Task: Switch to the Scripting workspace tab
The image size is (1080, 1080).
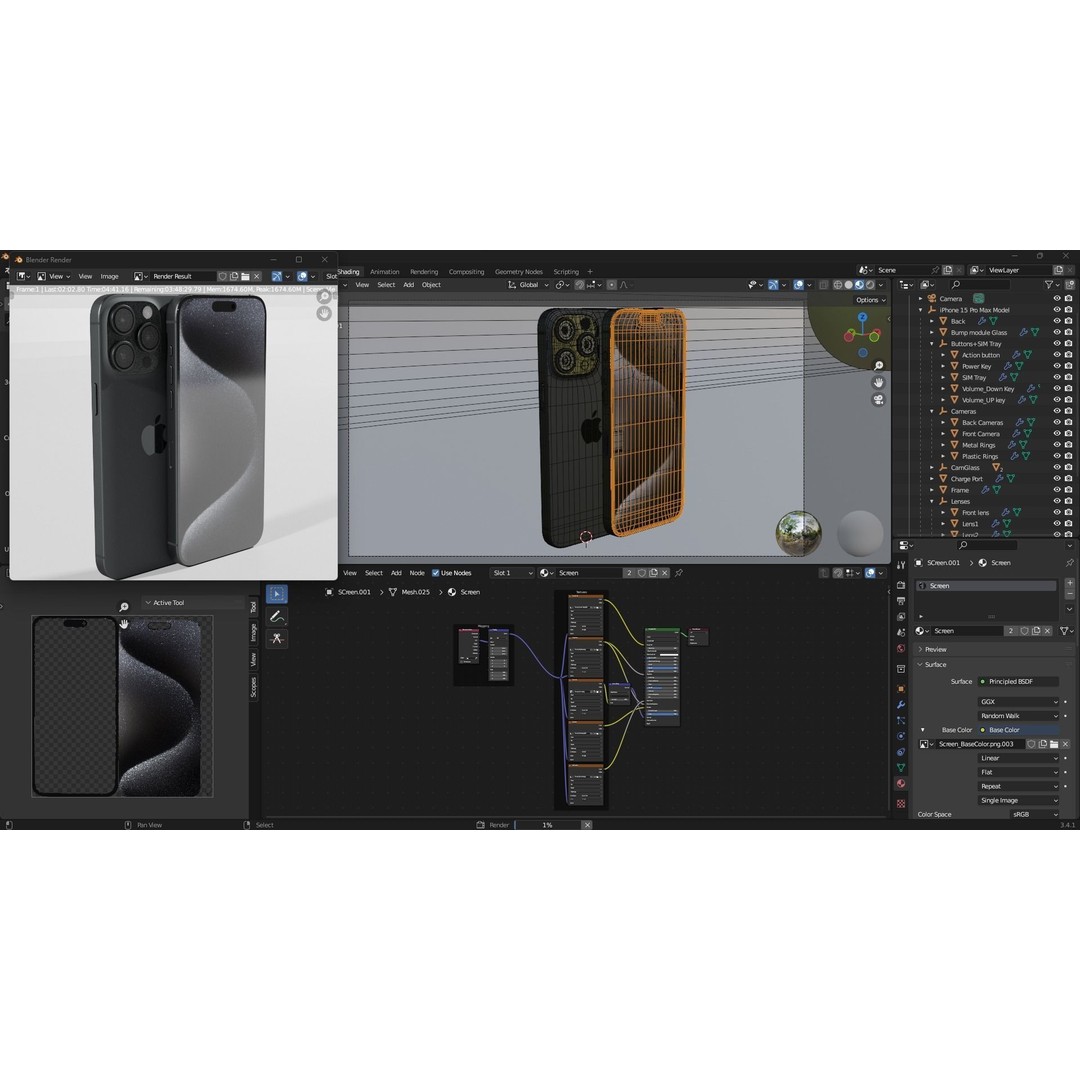Action: [x=566, y=272]
